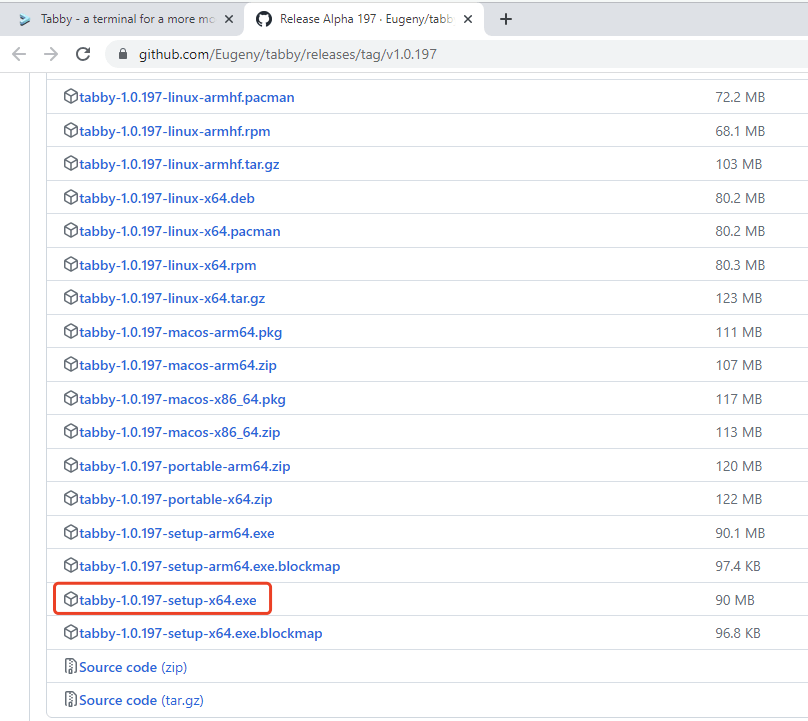Download tabby-1.0.197-macos-arm64.zip
This screenshot has width=808, height=721.
point(178,365)
